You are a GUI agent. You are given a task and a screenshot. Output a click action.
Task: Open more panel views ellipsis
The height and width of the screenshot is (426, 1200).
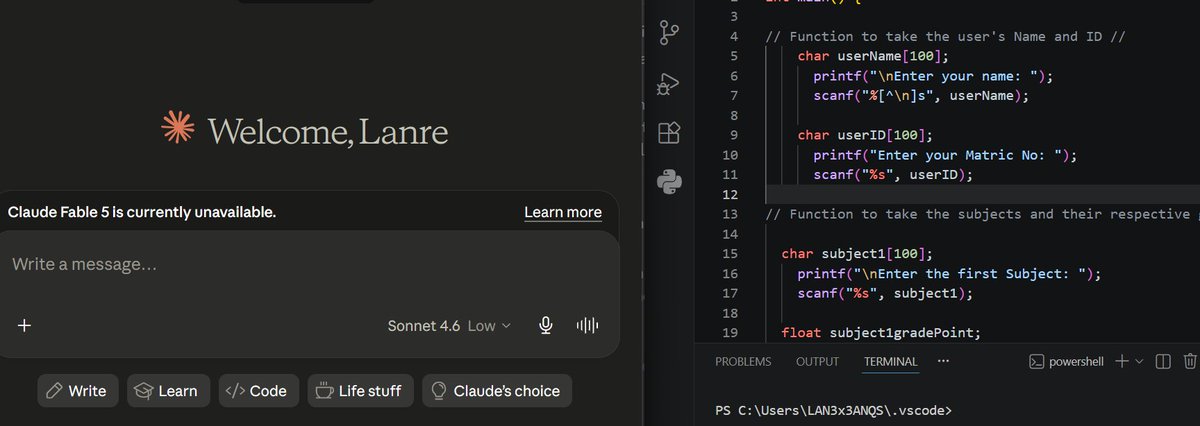pyautogui.click(x=943, y=361)
